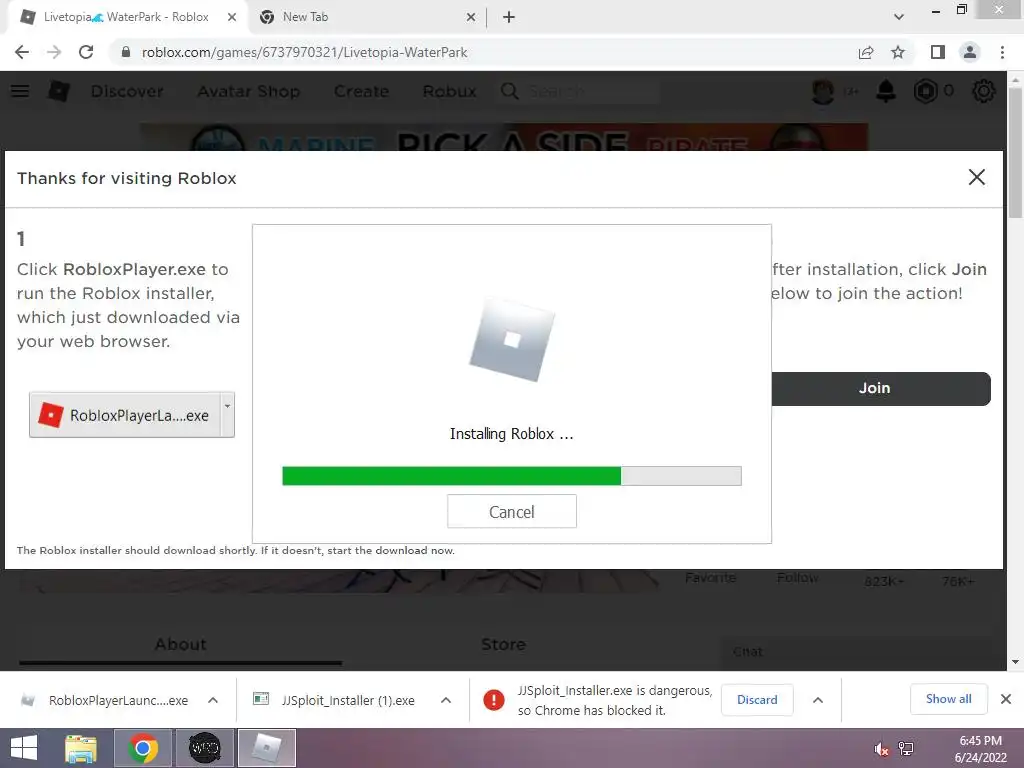This screenshot has height=768, width=1024.
Task: Cancel the Roblox installation
Action: tap(511, 511)
